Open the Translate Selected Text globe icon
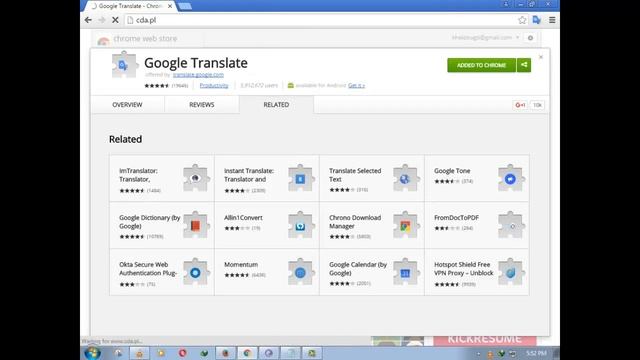640x360 pixels. click(x=406, y=178)
